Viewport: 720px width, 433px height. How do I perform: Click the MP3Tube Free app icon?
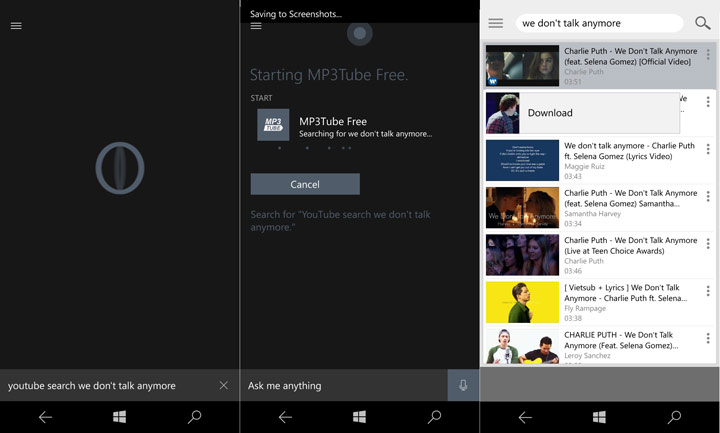tap(273, 124)
